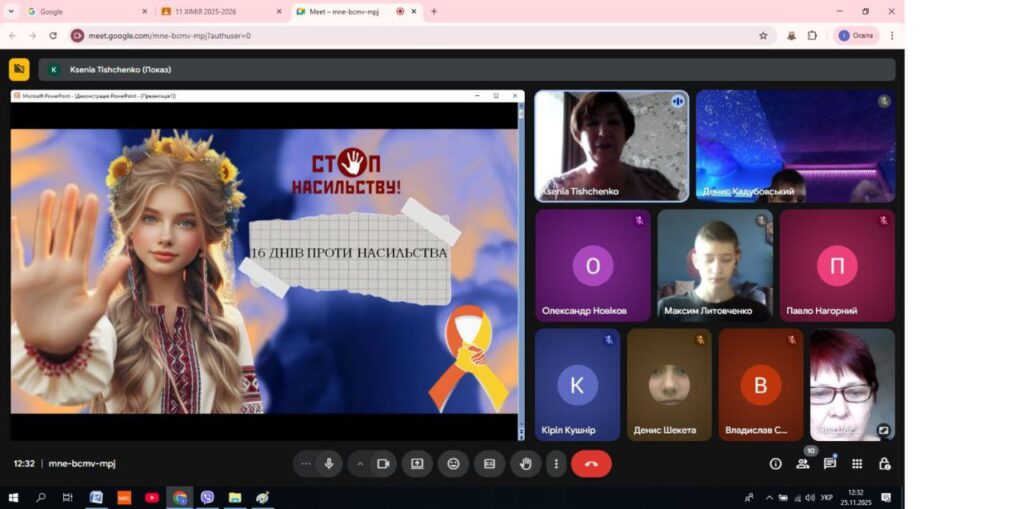Image resolution: width=1024 pixels, height=509 pixels.
Task: Expand audio settings dots next to microphone
Action: [x=306, y=464]
